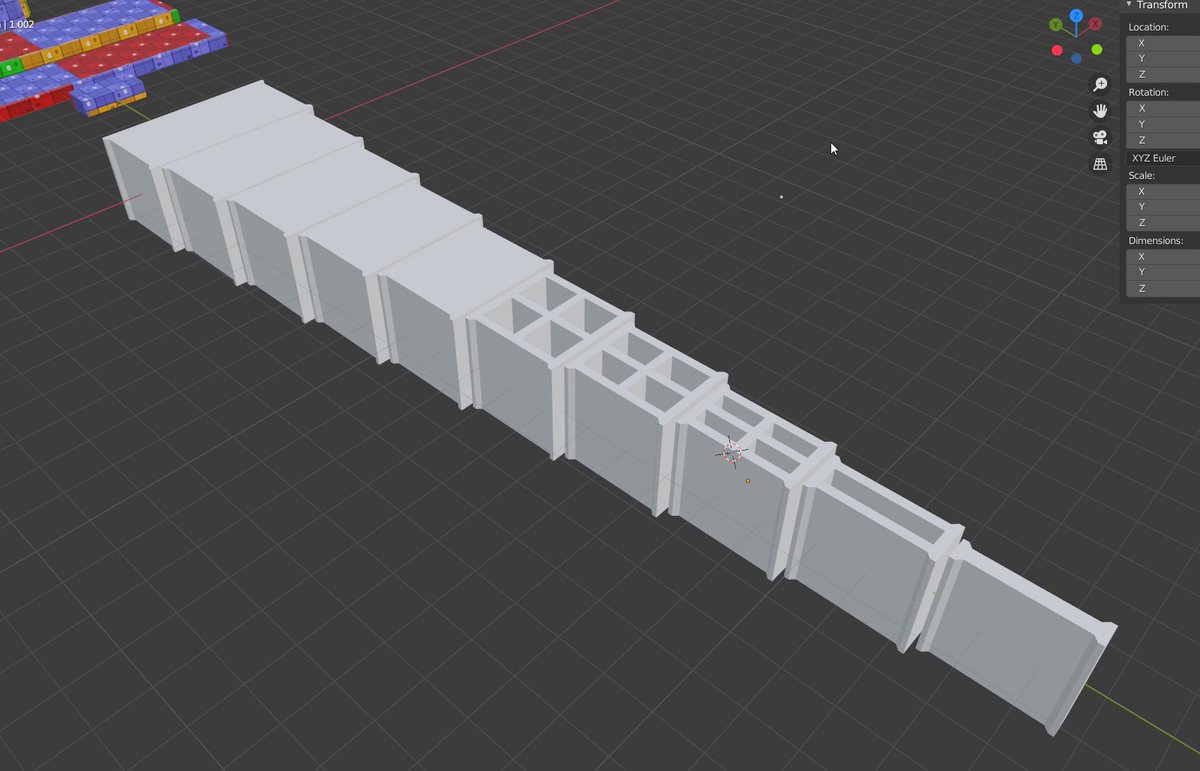Click the red X axis on navigation gizmo

click(x=1094, y=23)
